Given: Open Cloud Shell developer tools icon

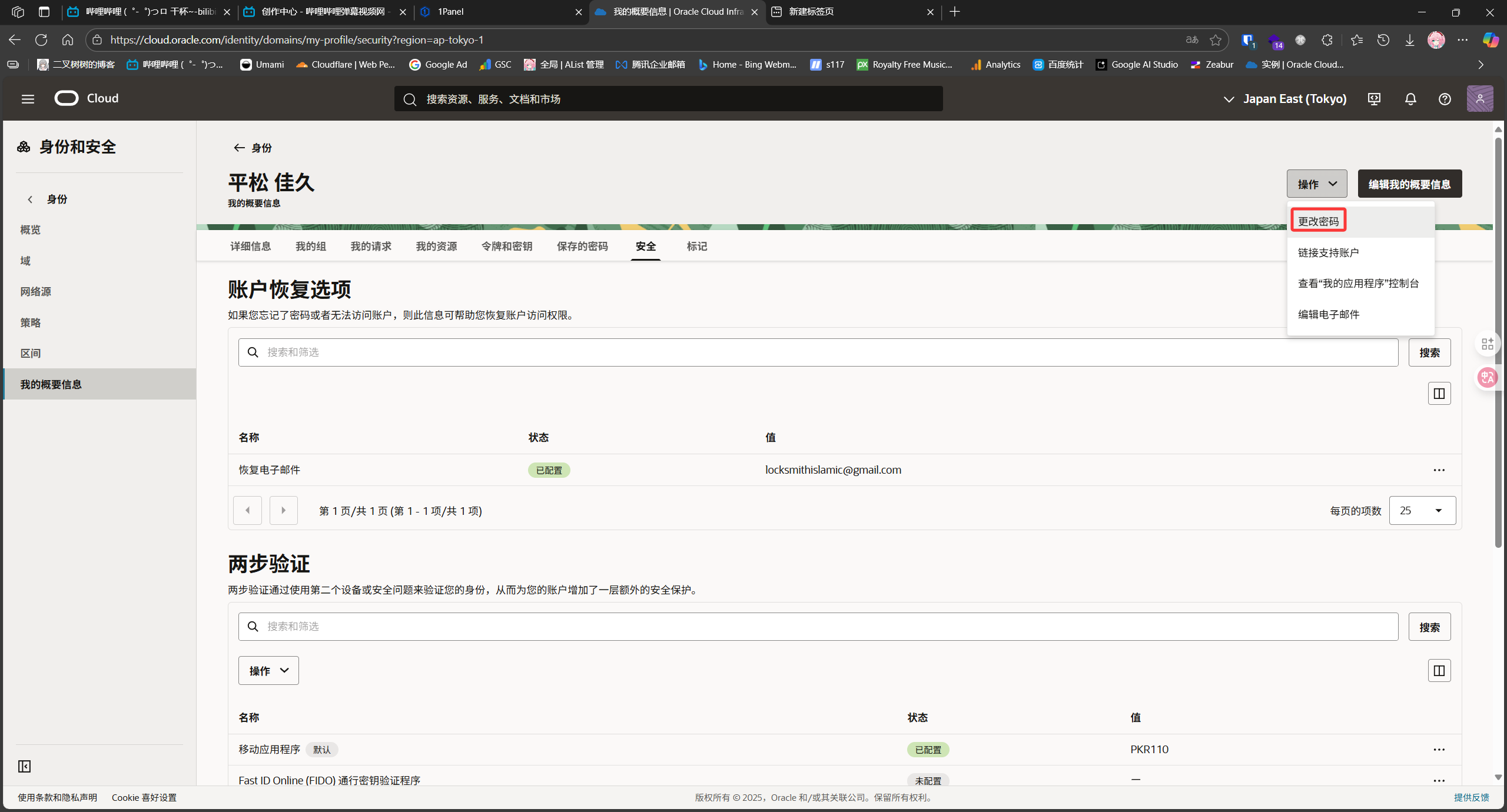Looking at the screenshot, I should tap(1374, 99).
